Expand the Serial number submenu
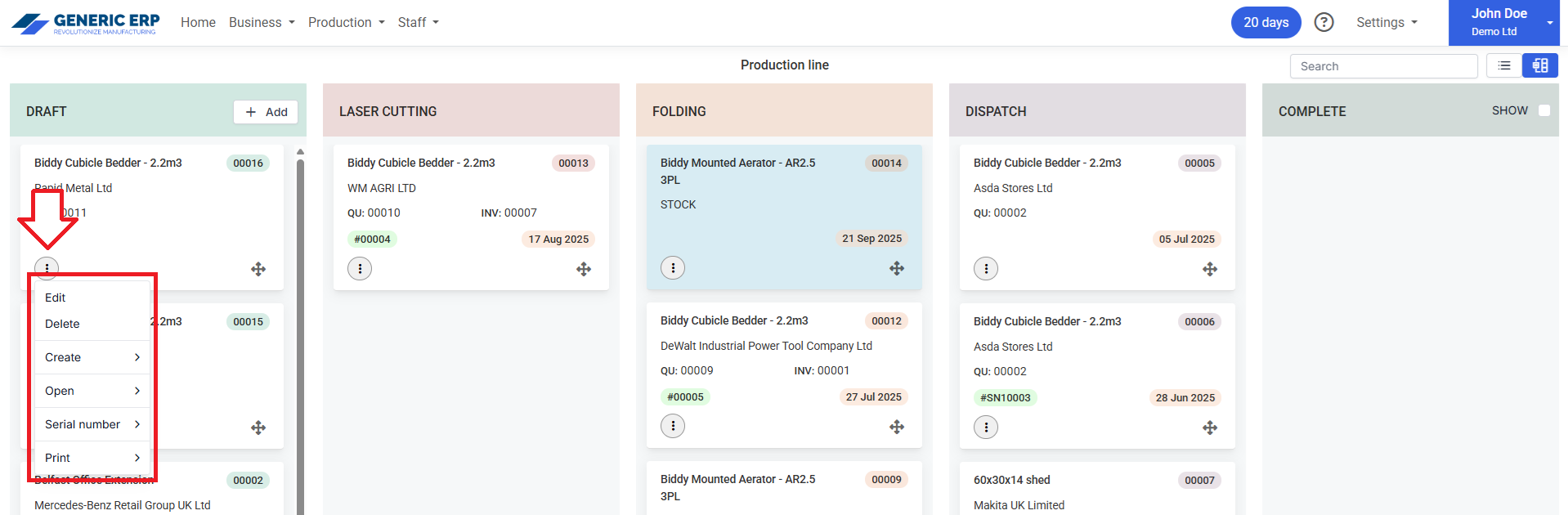This screenshot has height=515, width=1568. pos(92,424)
